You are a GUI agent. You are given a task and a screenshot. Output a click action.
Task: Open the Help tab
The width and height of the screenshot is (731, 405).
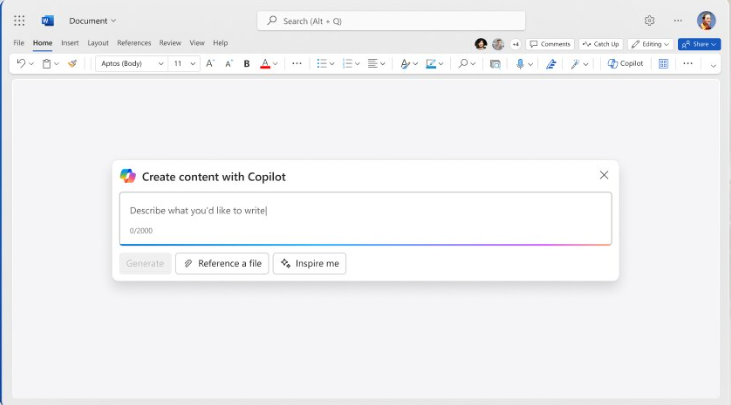click(x=221, y=43)
